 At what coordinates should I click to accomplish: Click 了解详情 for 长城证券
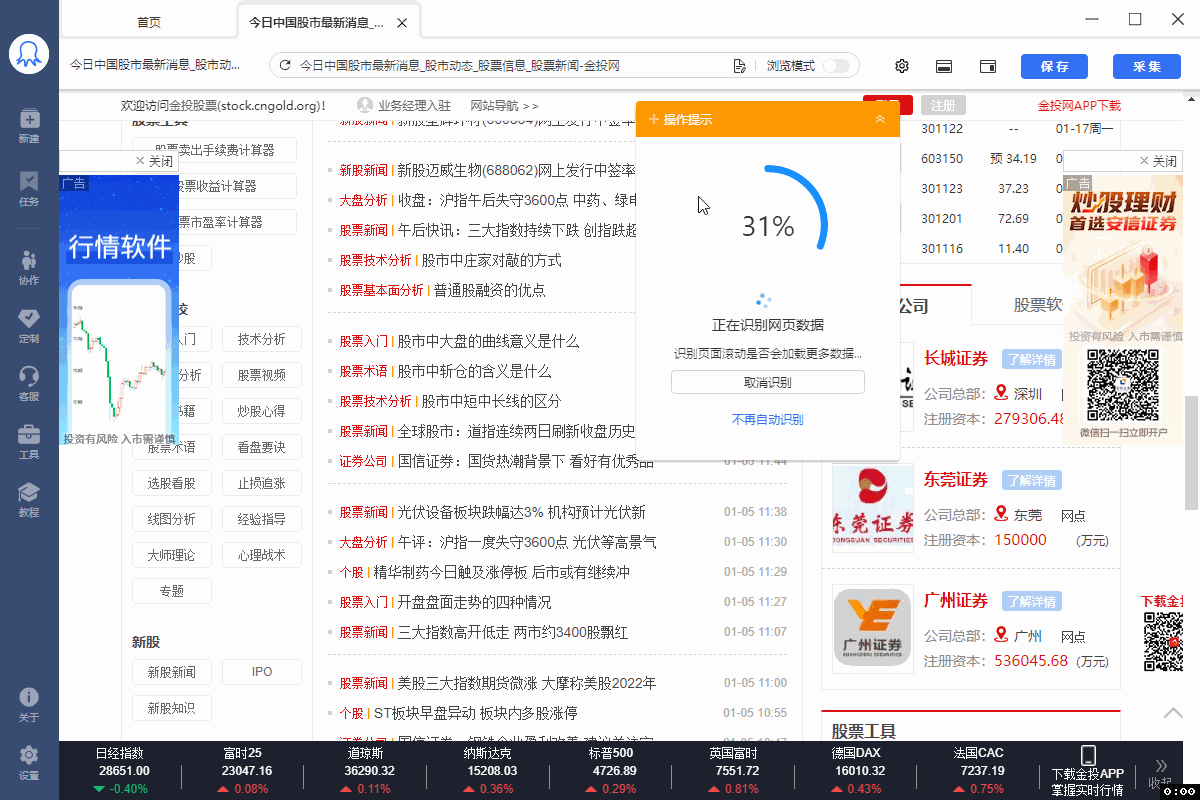tap(1032, 360)
